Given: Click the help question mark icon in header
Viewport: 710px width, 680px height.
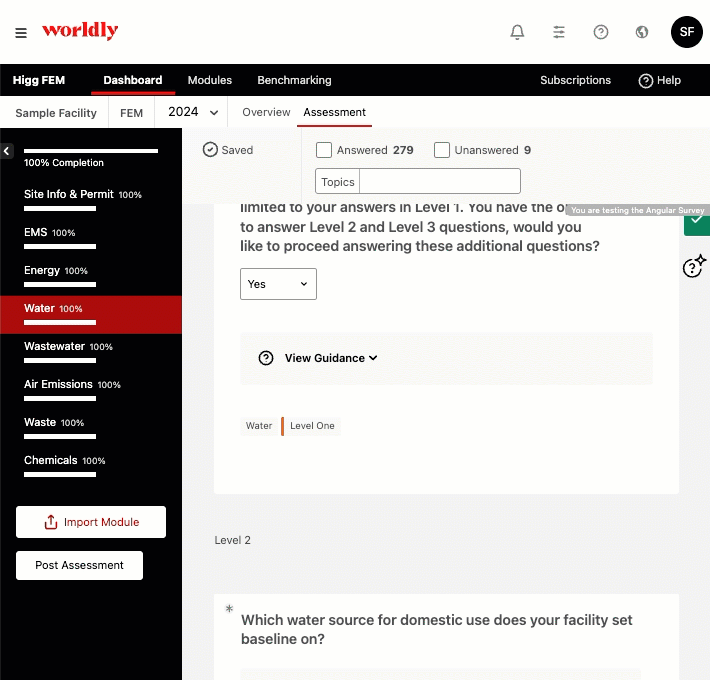Looking at the screenshot, I should pyautogui.click(x=601, y=32).
